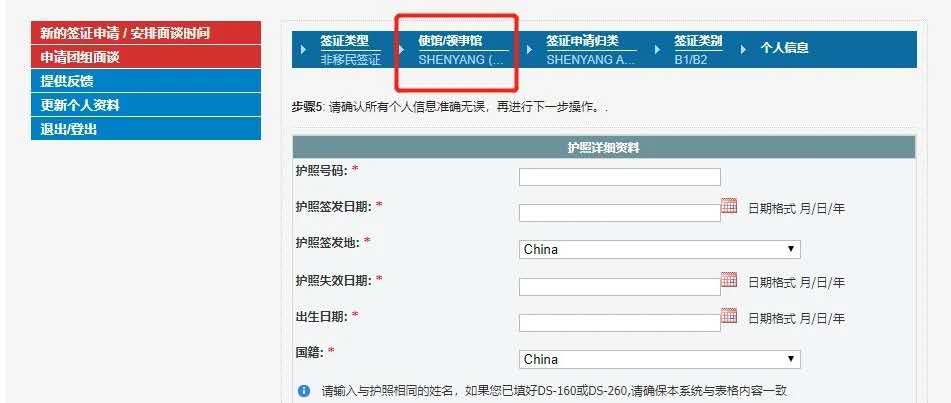Select 提供反馈 in the sidebar

146,81
